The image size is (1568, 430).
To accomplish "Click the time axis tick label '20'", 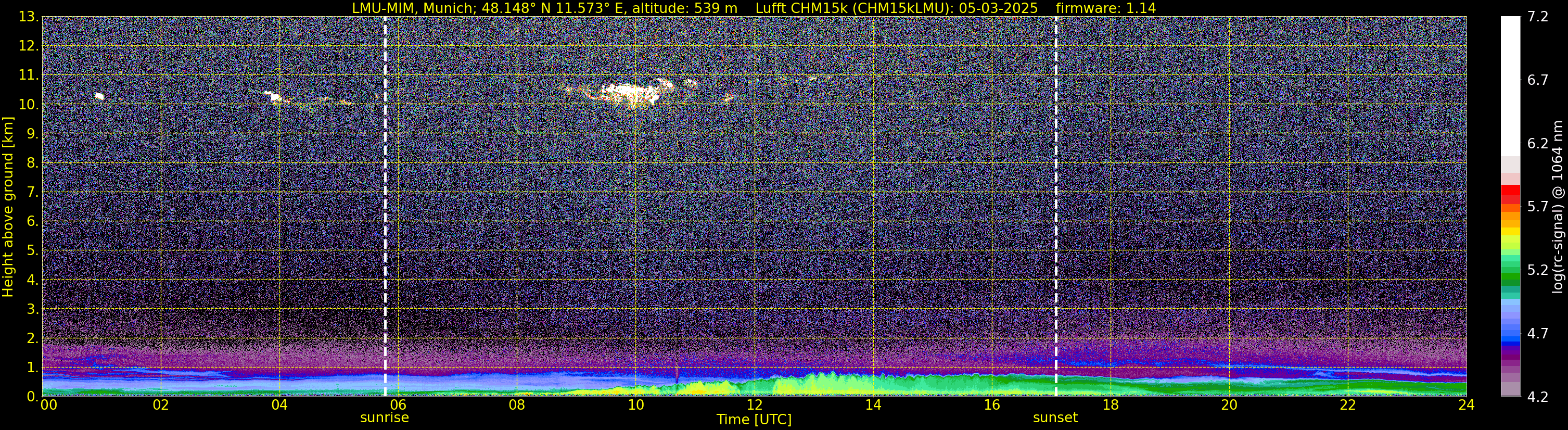I will pyautogui.click(x=1229, y=405).
